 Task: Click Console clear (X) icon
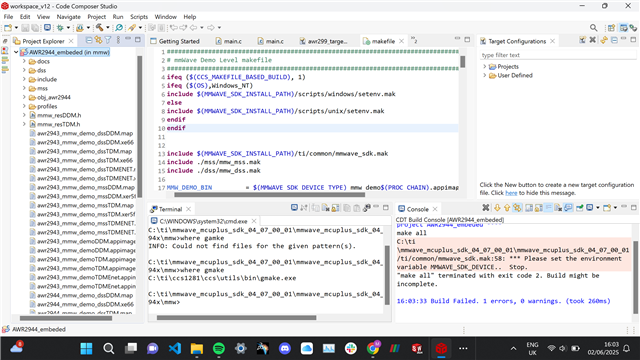(486, 208)
